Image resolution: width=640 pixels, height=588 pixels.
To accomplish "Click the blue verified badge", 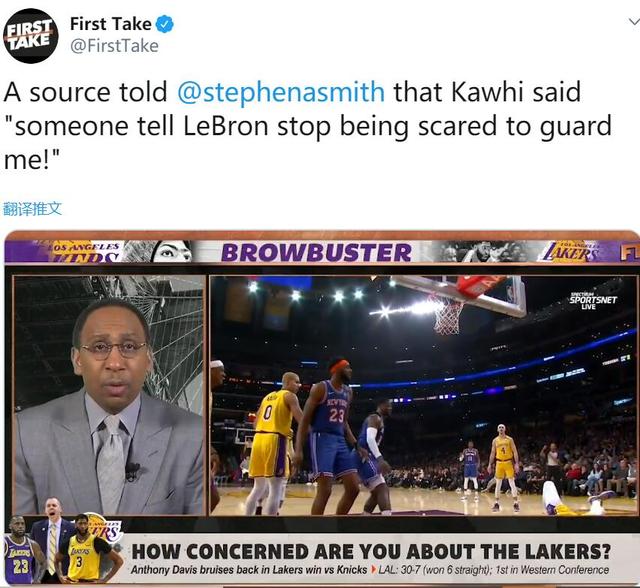I will [x=165, y=24].
